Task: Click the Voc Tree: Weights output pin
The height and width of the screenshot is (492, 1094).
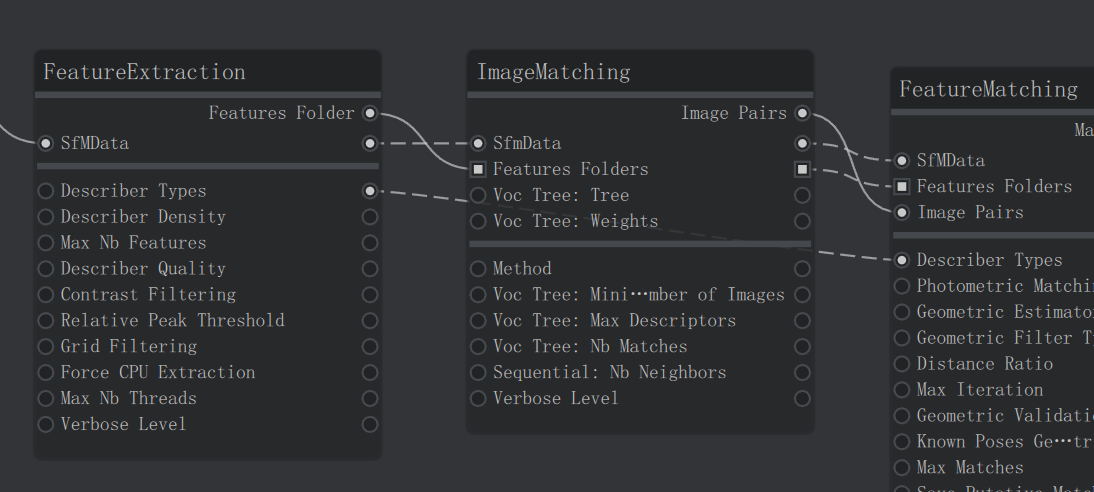Action: (802, 221)
